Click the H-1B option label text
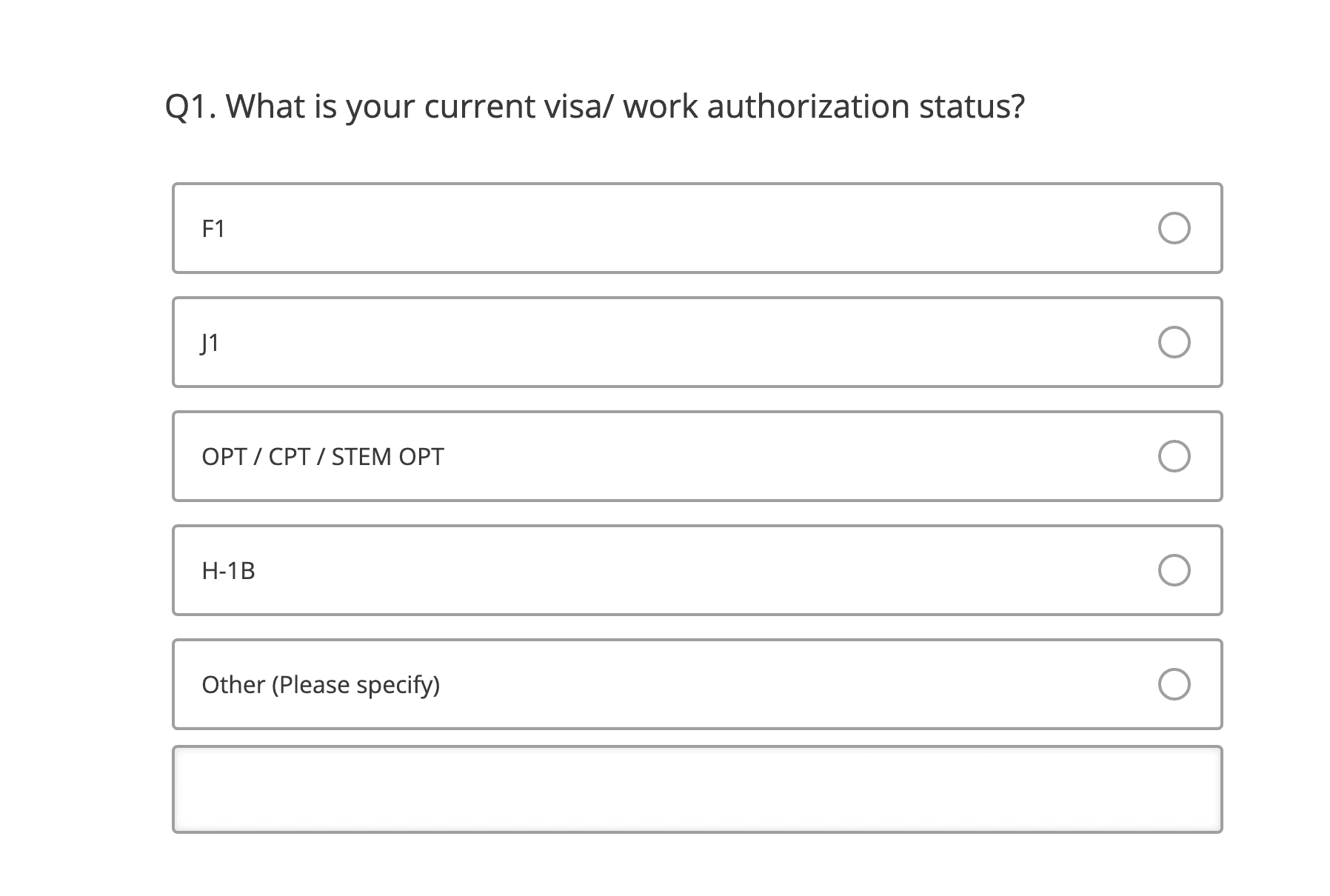Screen dimensions: 1330x896 [x=228, y=571]
